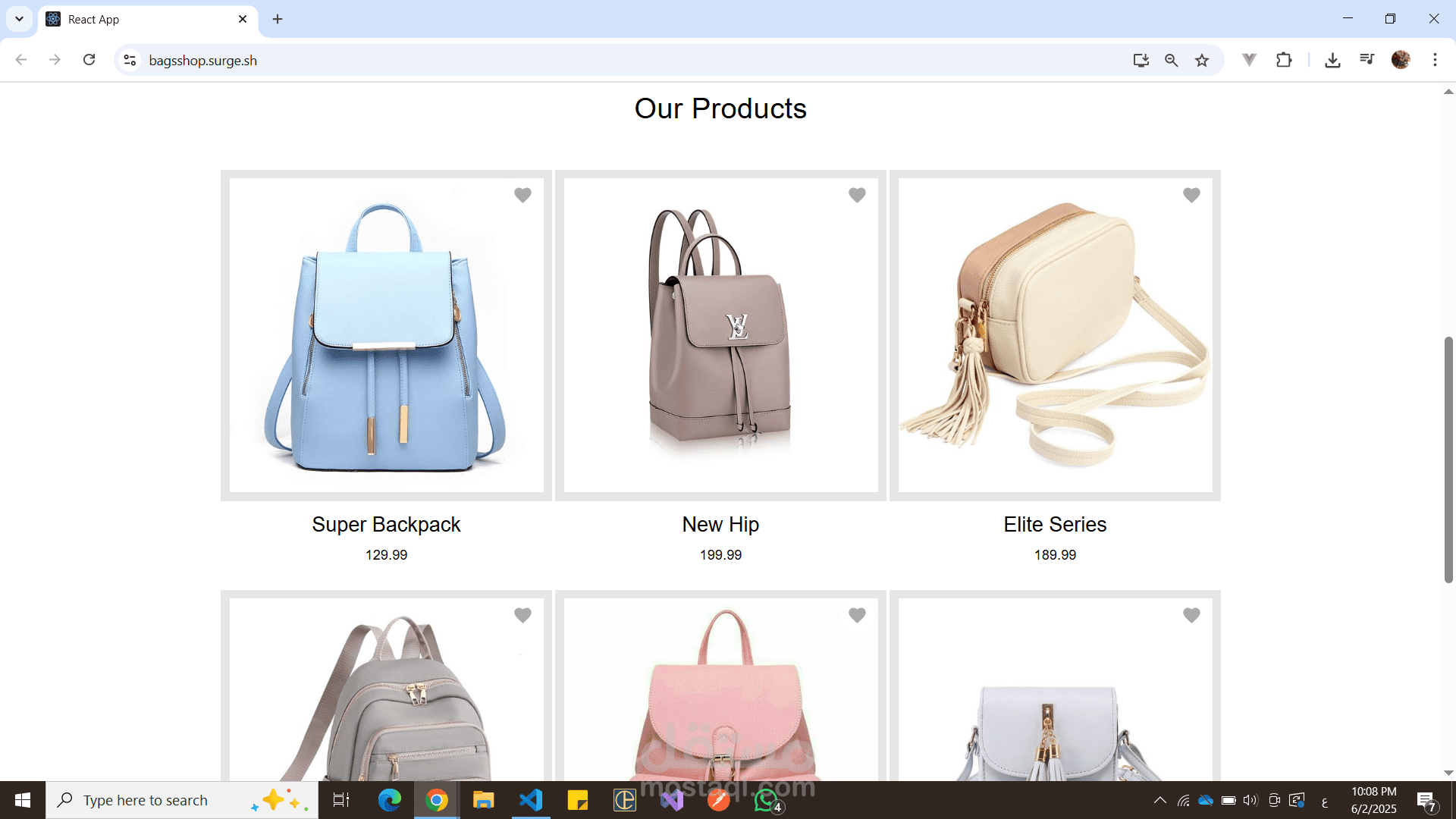This screenshot has width=1456, height=819.
Task: Open the tab search dropdown
Action: click(19, 19)
